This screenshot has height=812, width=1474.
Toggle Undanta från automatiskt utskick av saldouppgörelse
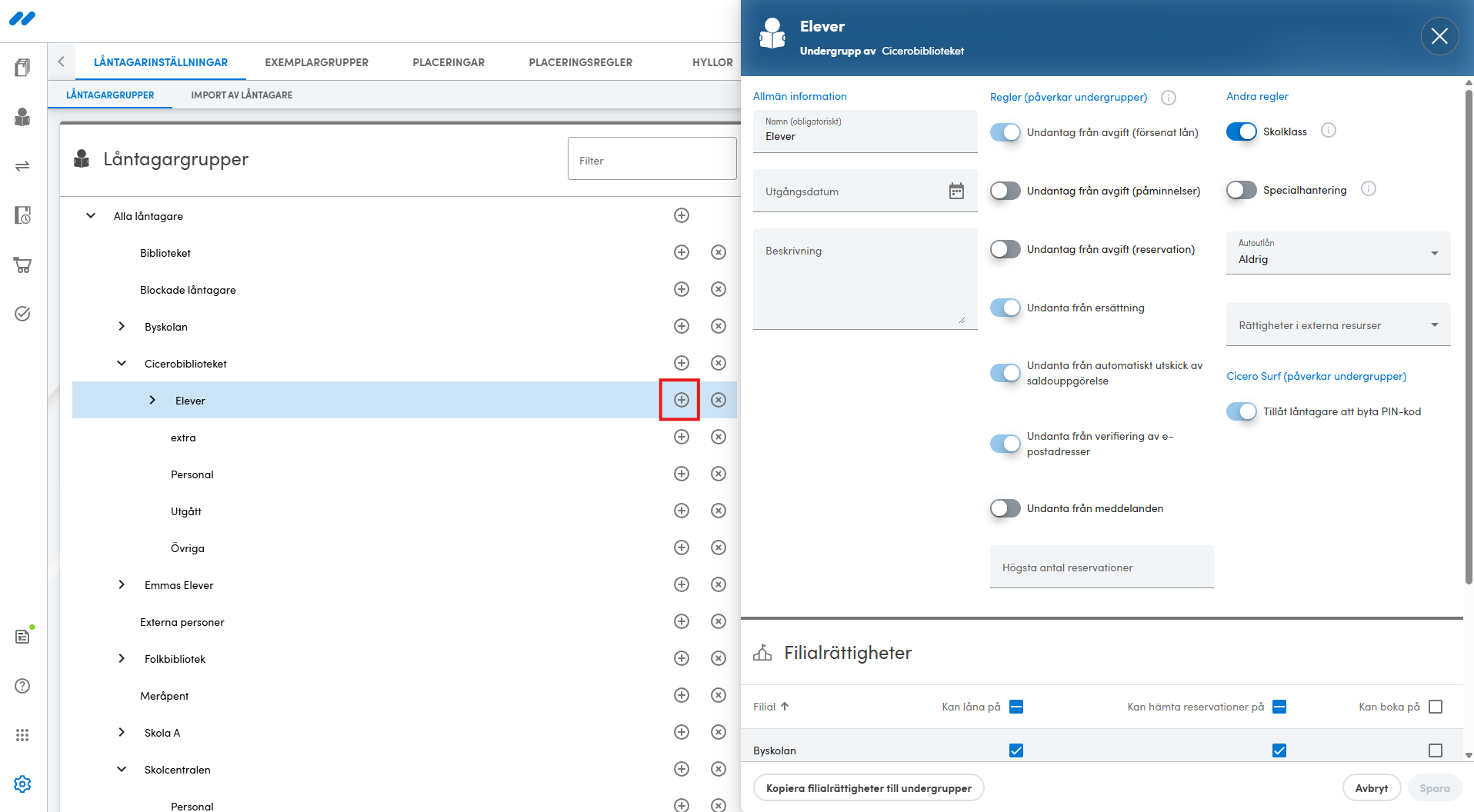coord(1005,373)
